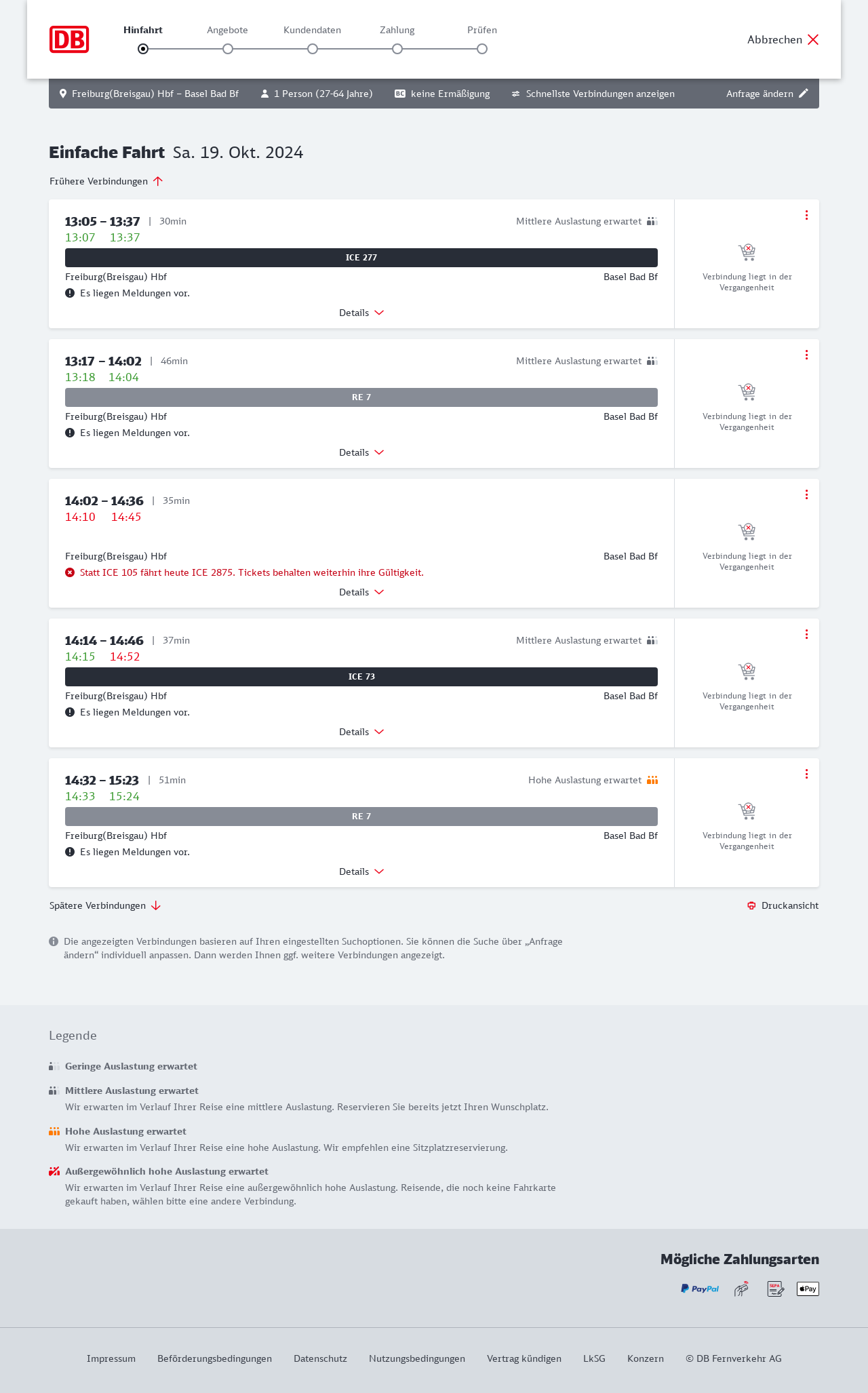
Task: Click the pencil icon next to Anfrage ändern
Action: click(804, 94)
